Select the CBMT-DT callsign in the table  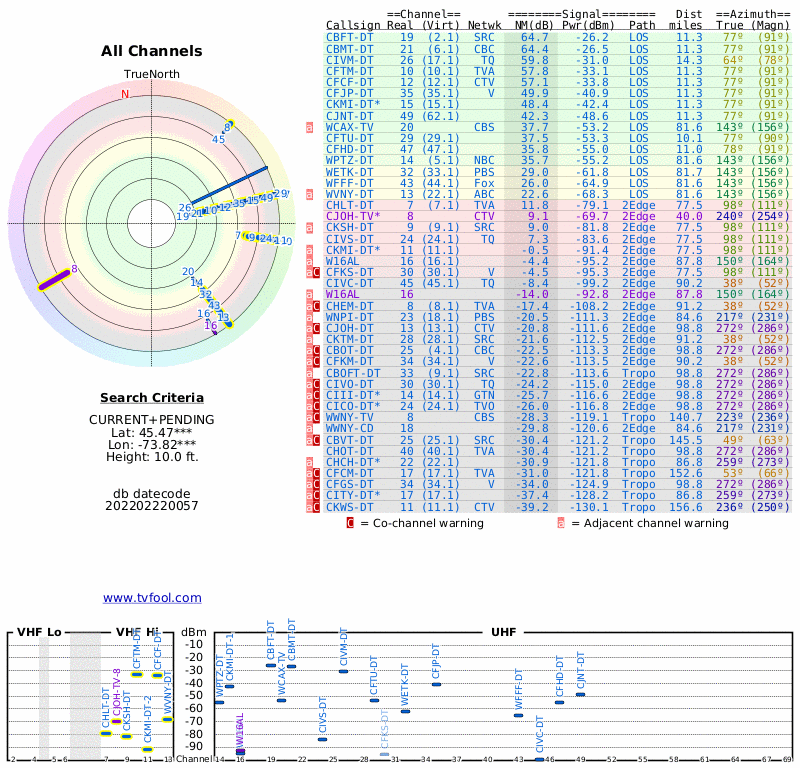coord(349,49)
